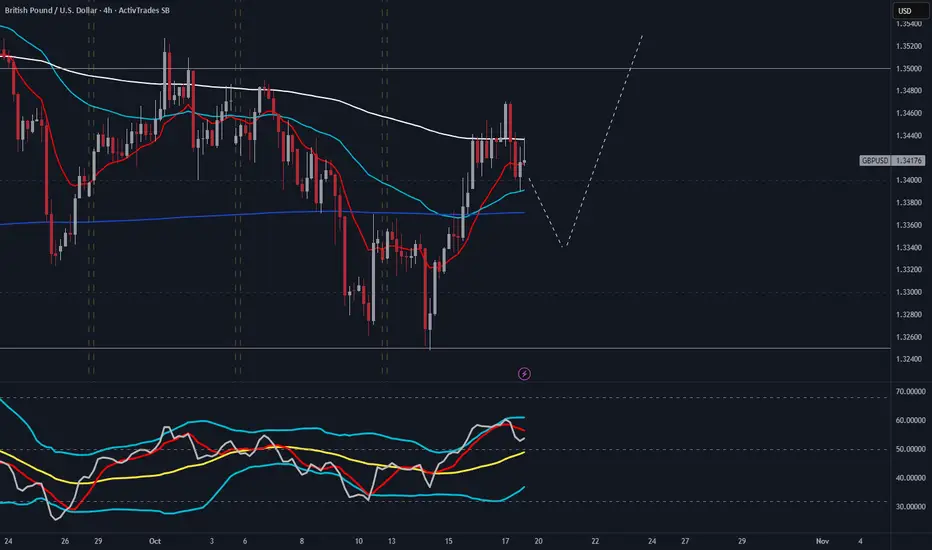Click price axis value 1.33400

pyautogui.click(x=909, y=247)
